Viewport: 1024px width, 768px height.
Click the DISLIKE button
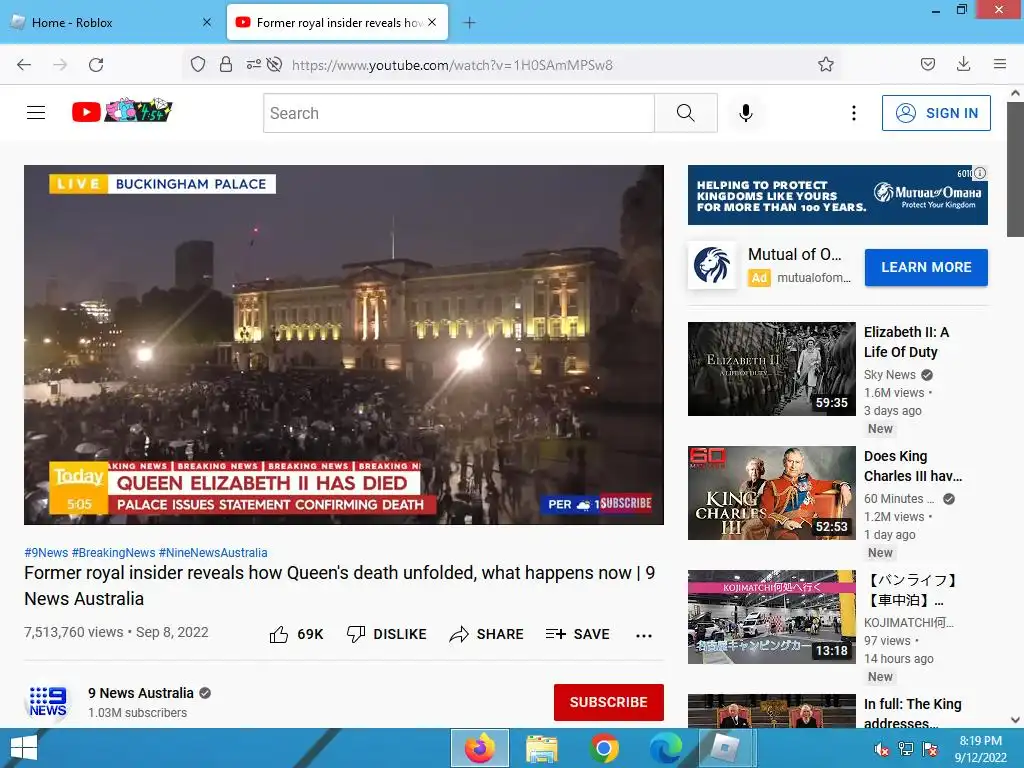[x=386, y=634]
